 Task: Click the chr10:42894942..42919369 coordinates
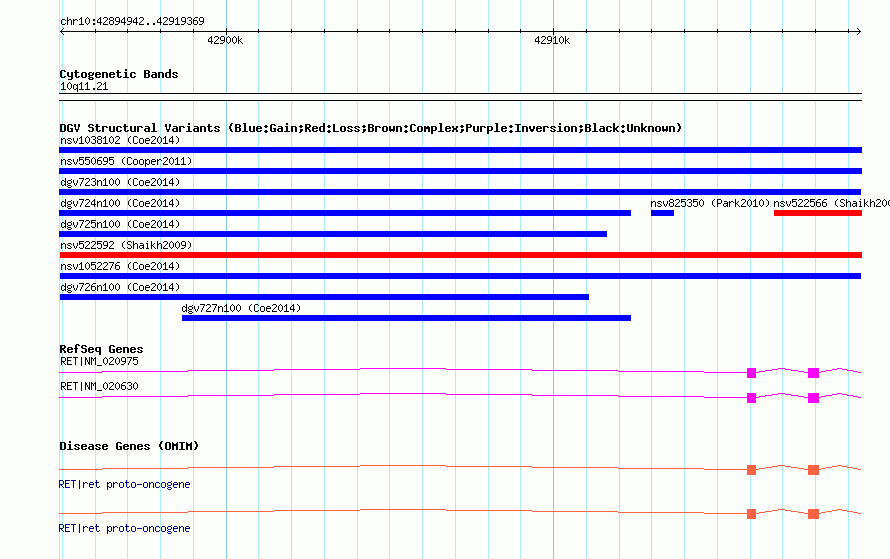point(132,21)
